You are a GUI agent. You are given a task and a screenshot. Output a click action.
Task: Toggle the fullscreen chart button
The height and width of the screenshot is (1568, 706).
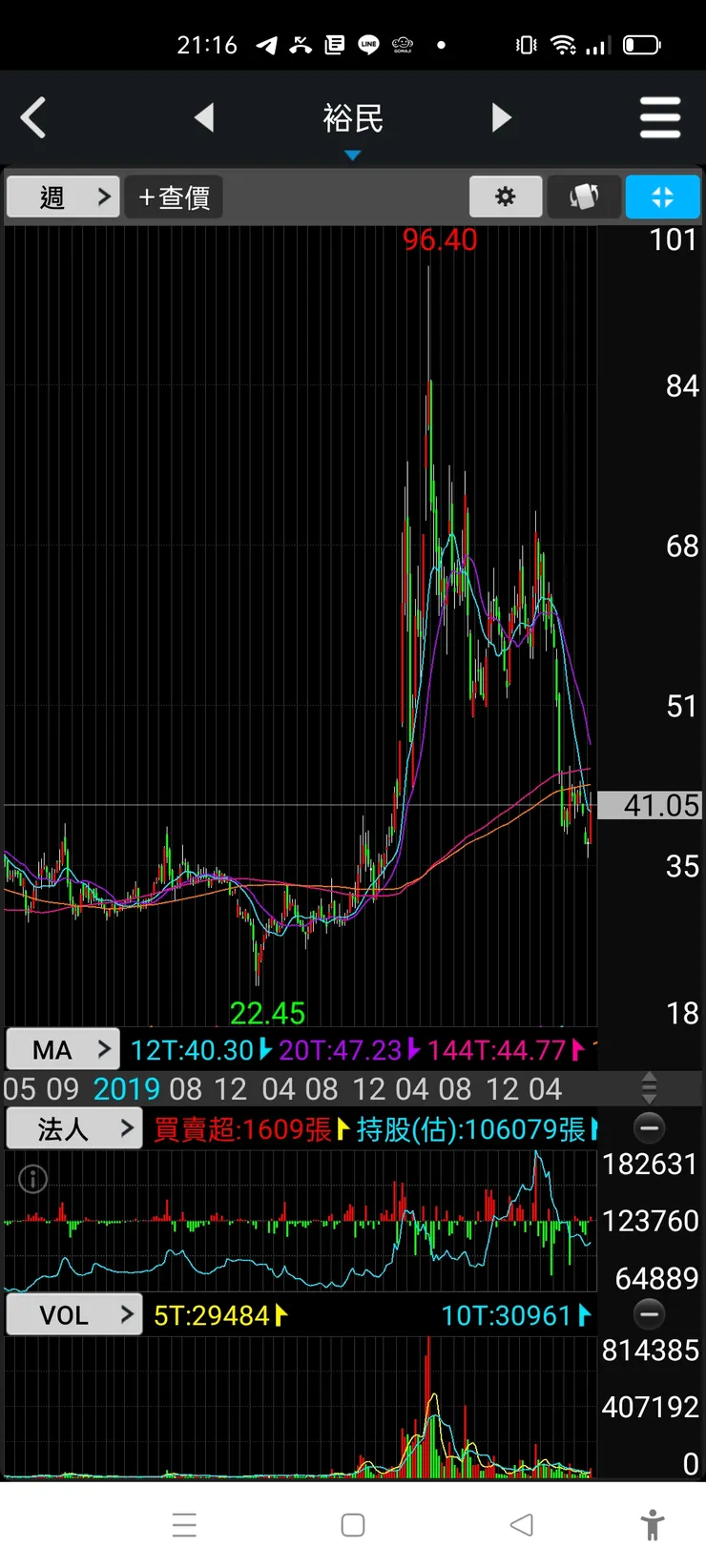pyautogui.click(x=662, y=197)
